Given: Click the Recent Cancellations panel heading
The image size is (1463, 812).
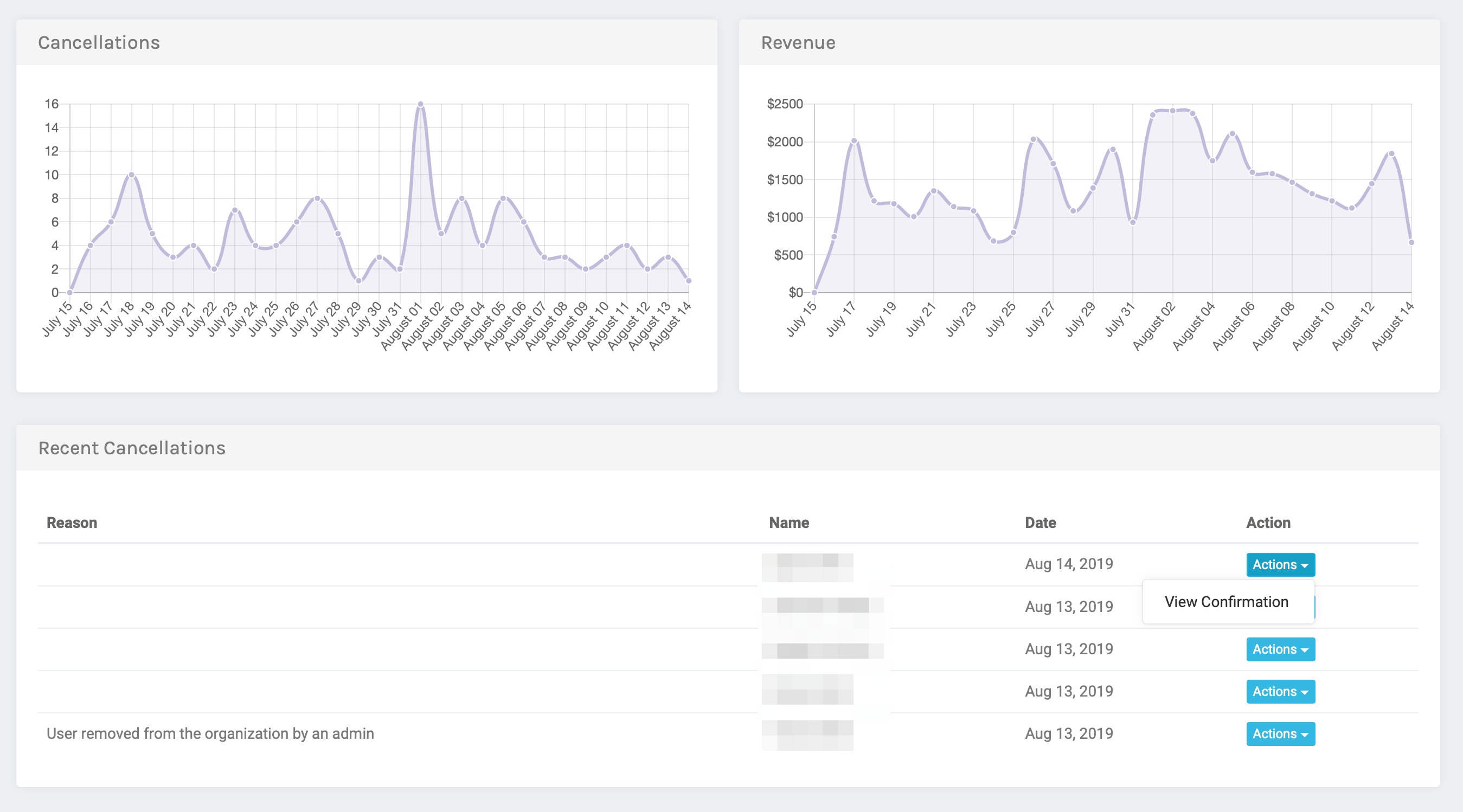Looking at the screenshot, I should (x=132, y=448).
